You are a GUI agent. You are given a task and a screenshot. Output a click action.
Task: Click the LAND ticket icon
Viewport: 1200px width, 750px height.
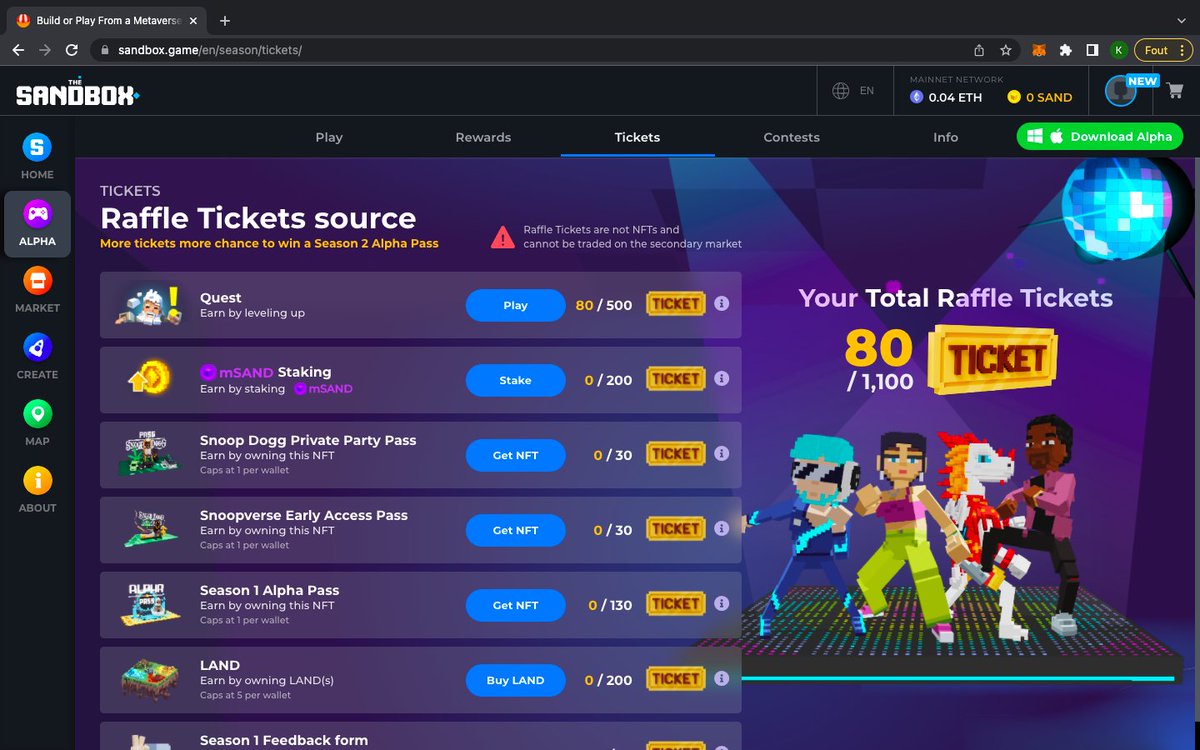point(676,679)
